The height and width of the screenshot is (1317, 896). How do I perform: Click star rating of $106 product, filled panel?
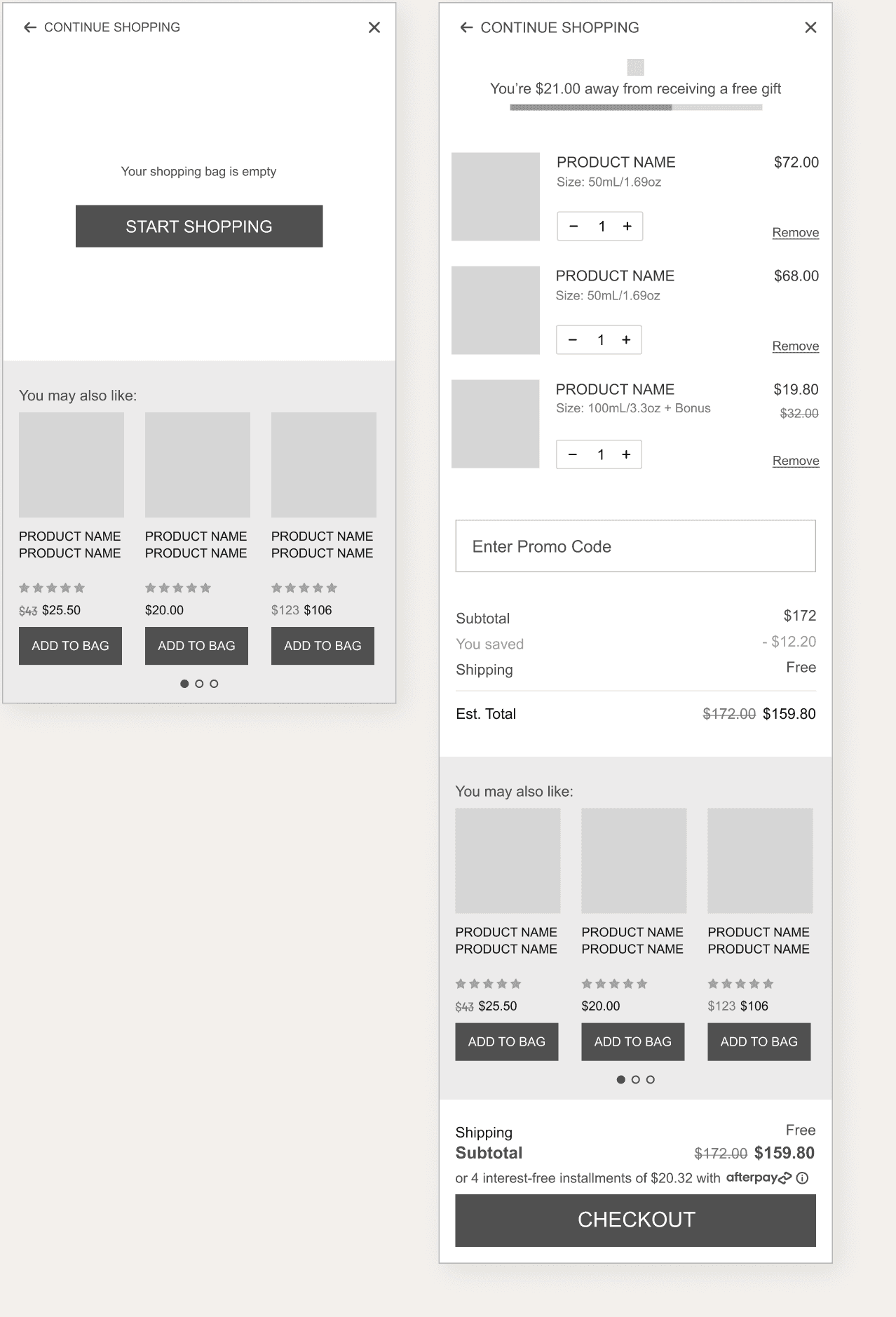pyautogui.click(x=741, y=984)
